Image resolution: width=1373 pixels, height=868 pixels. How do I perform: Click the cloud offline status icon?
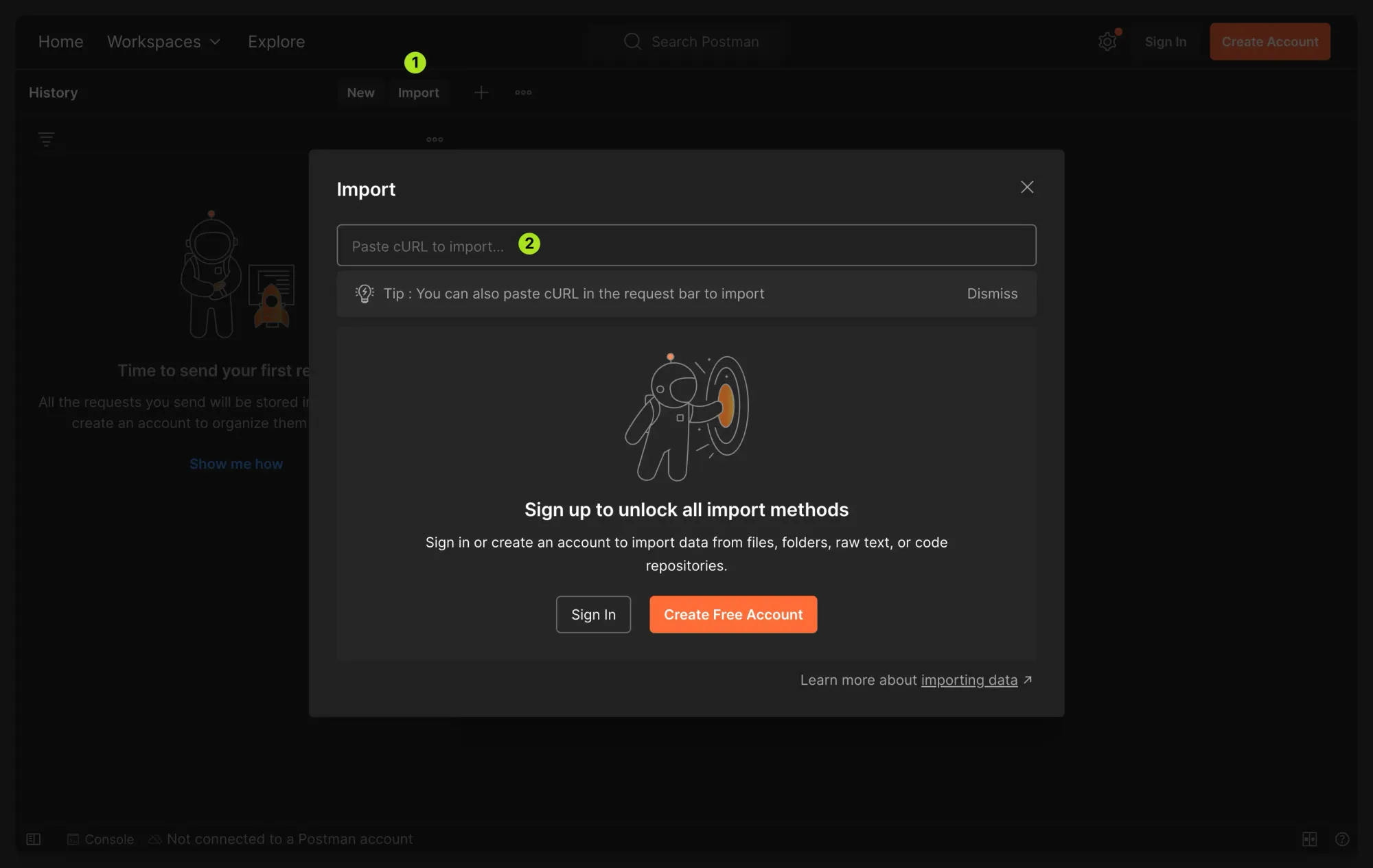pyautogui.click(x=154, y=838)
